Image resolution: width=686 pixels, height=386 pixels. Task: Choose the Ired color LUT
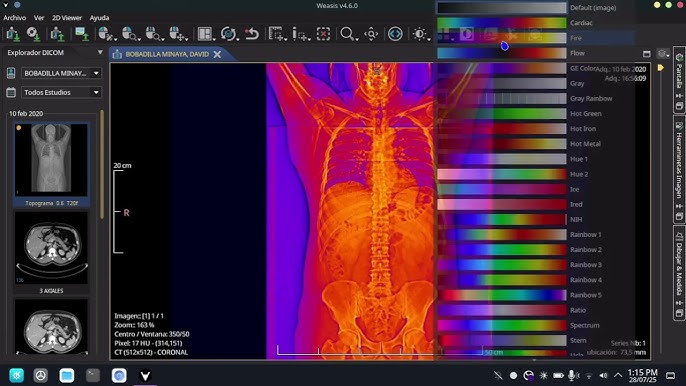pos(536,204)
